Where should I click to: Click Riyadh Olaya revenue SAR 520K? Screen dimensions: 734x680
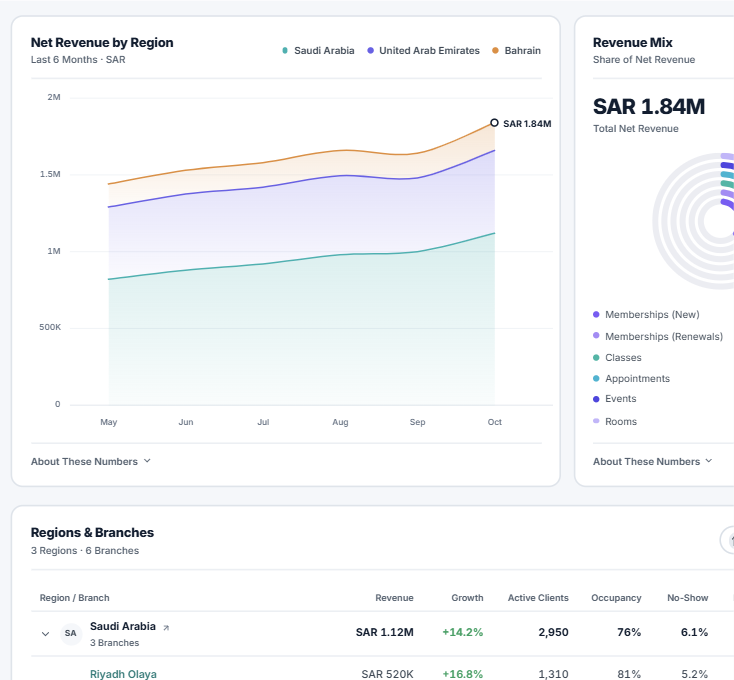click(x=387, y=674)
